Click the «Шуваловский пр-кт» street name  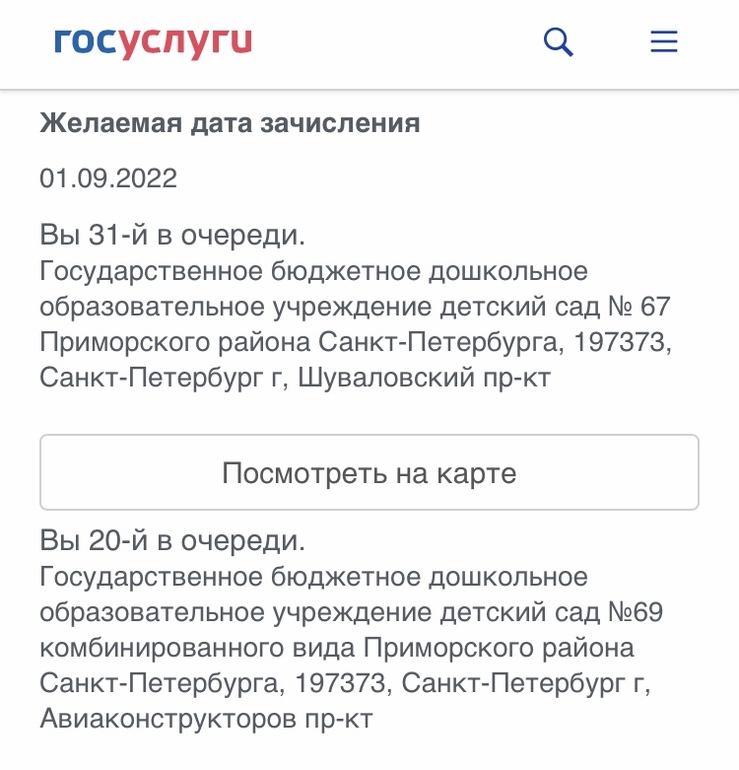425,377
